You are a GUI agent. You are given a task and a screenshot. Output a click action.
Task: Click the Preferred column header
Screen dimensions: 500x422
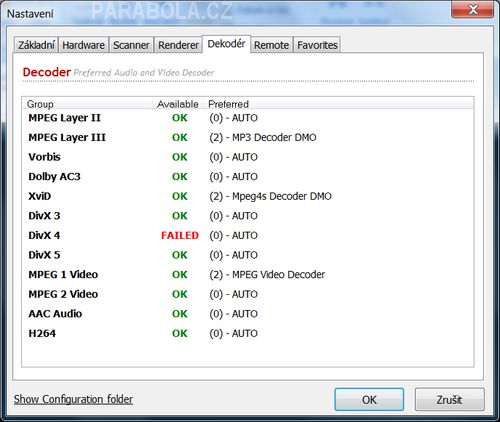[338, 104]
